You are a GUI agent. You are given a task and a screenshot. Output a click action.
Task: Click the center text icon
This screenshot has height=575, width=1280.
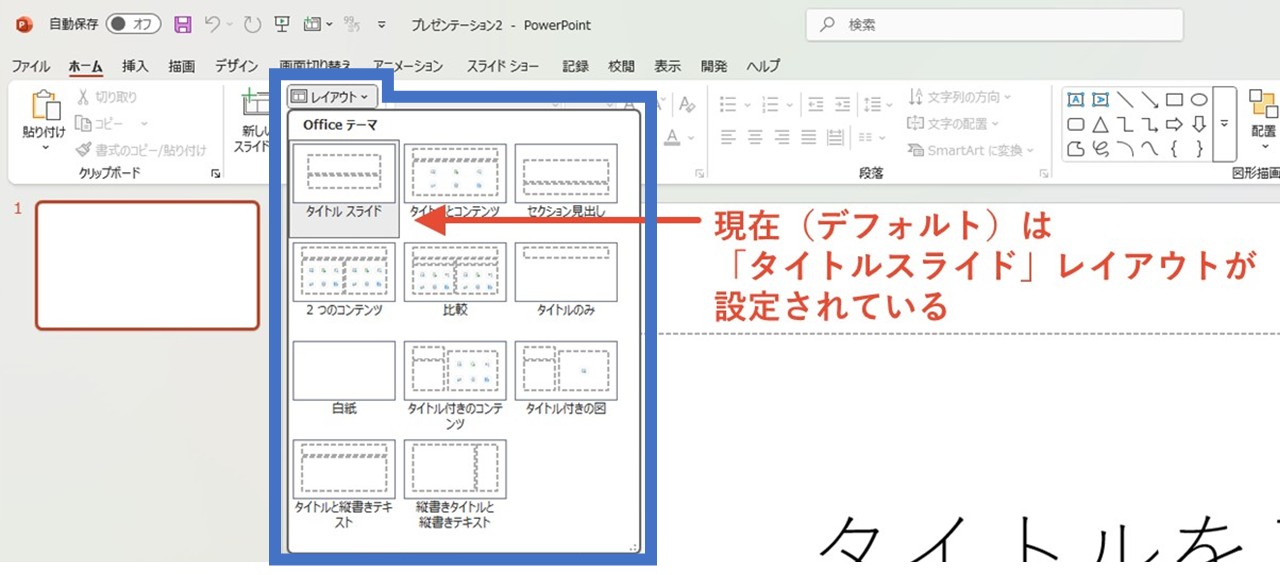point(756,136)
